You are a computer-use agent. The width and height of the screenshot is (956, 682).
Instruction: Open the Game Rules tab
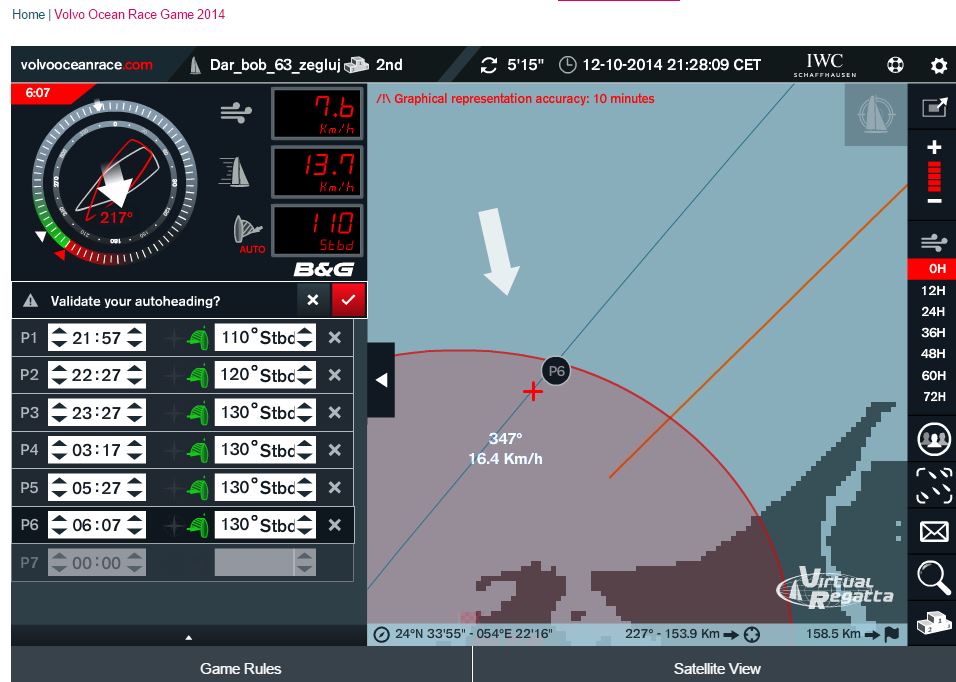(x=241, y=668)
